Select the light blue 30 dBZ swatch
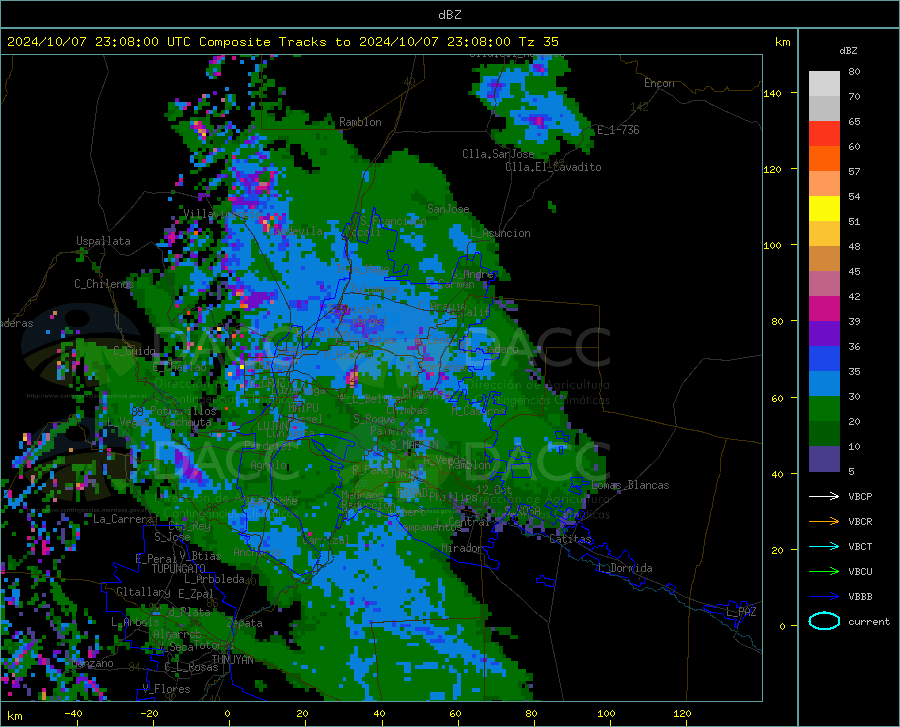This screenshot has height=727, width=900. (x=824, y=384)
